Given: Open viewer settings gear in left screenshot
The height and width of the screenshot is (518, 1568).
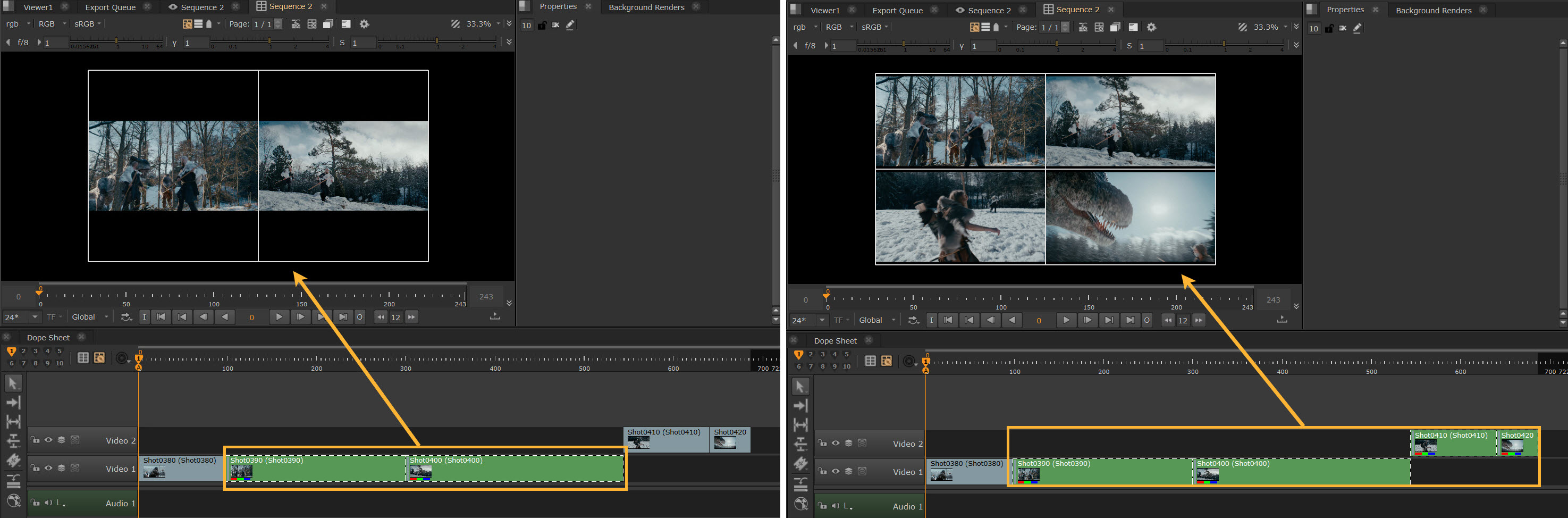Looking at the screenshot, I should (364, 24).
